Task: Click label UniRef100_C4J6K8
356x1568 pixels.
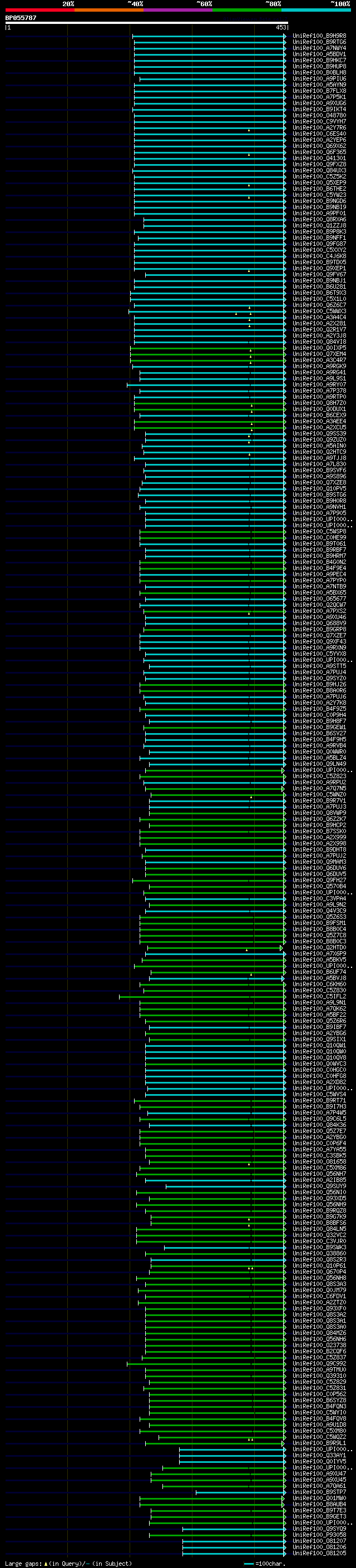Action: [x=319, y=256]
